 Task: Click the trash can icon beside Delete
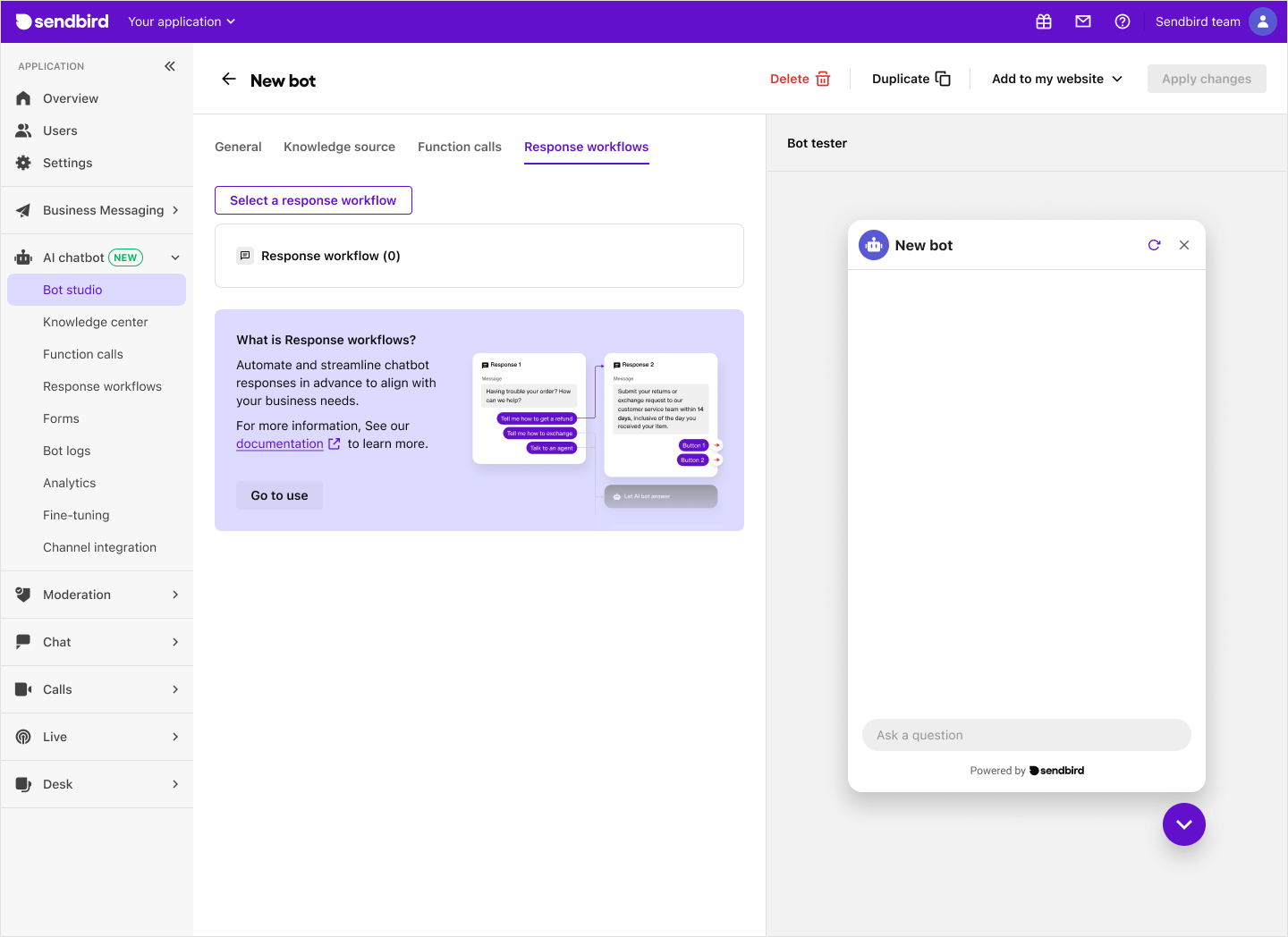(823, 79)
